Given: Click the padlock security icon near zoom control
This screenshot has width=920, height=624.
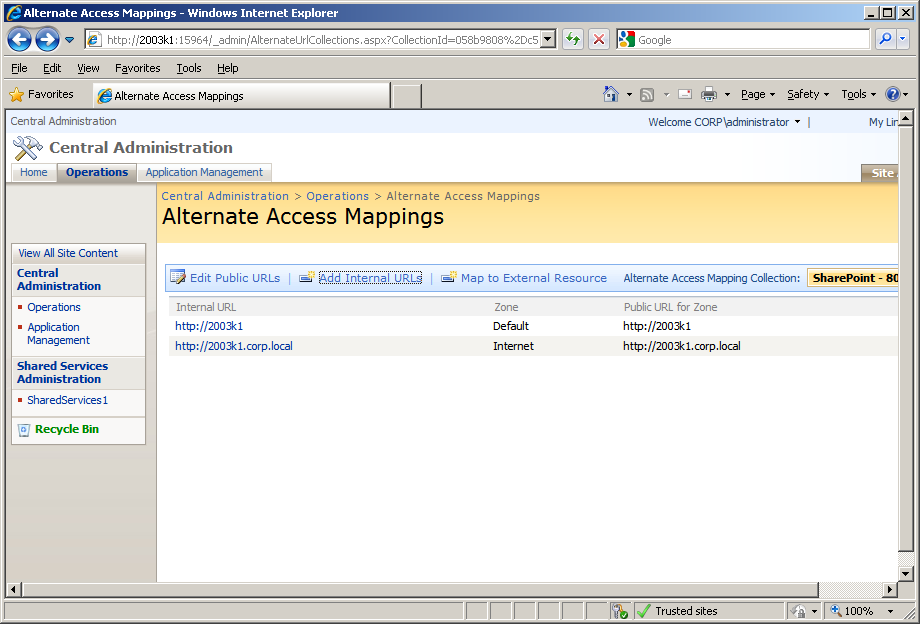Looking at the screenshot, I should point(799,610).
